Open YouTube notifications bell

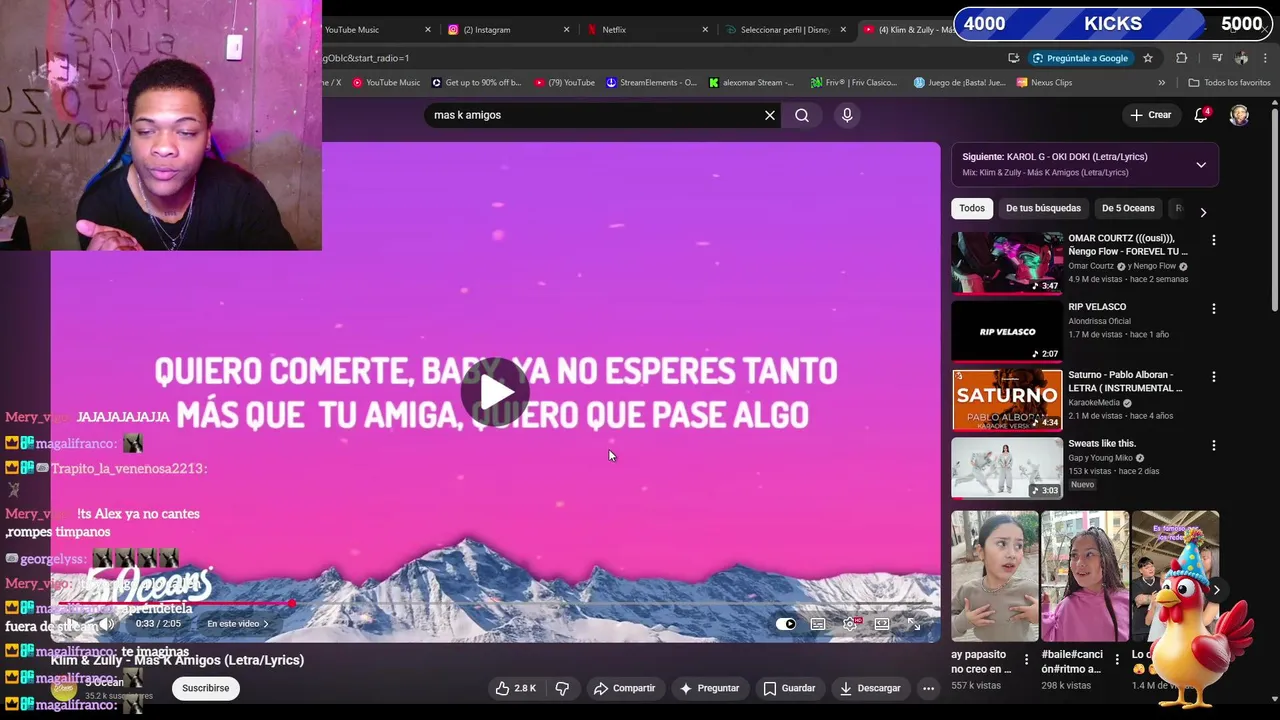(1201, 115)
